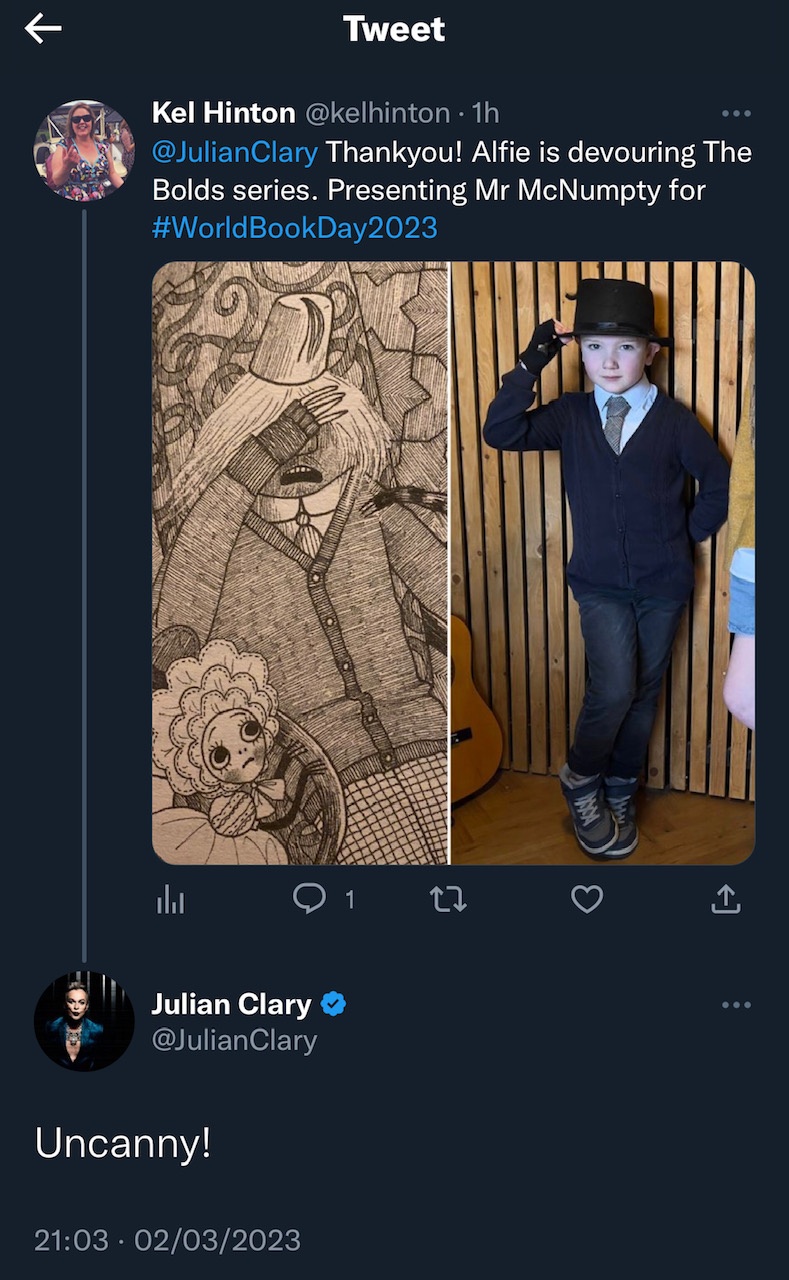Tap Julian Clary's blue verified badge
This screenshot has height=1280, width=789.
point(335,1004)
